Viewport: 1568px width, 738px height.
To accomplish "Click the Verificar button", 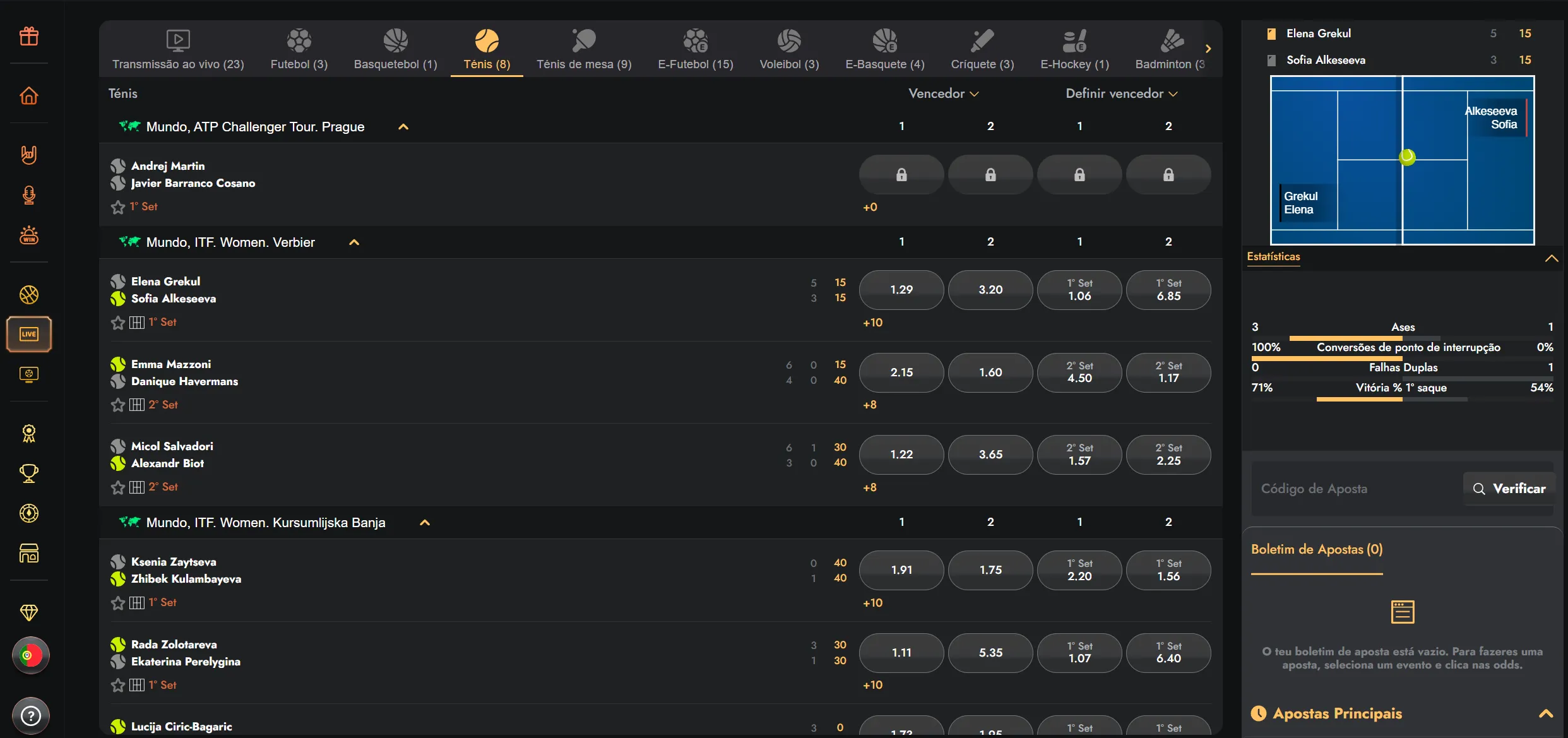I will click(1509, 489).
